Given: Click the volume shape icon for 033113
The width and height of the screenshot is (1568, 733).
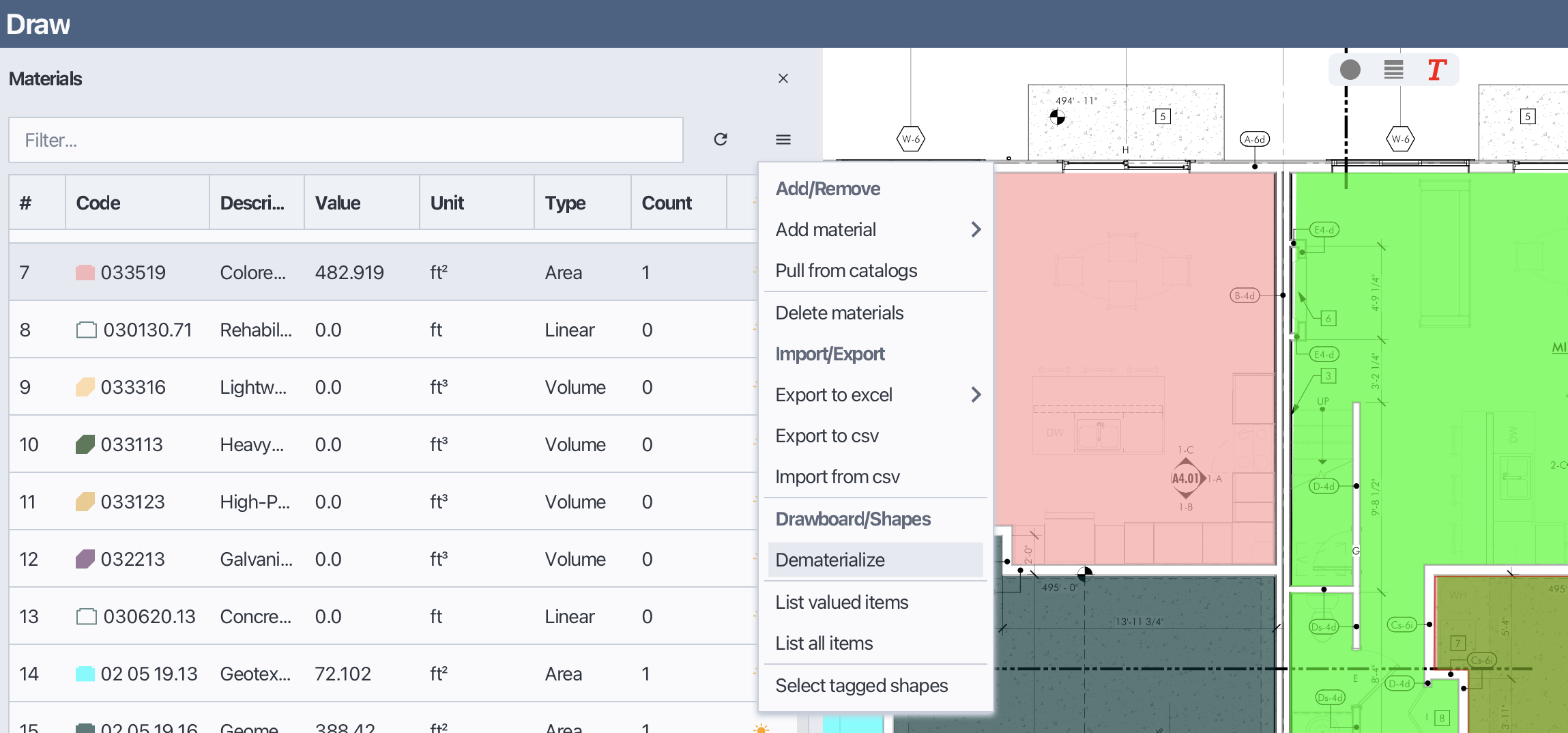Looking at the screenshot, I should pos(85,445).
